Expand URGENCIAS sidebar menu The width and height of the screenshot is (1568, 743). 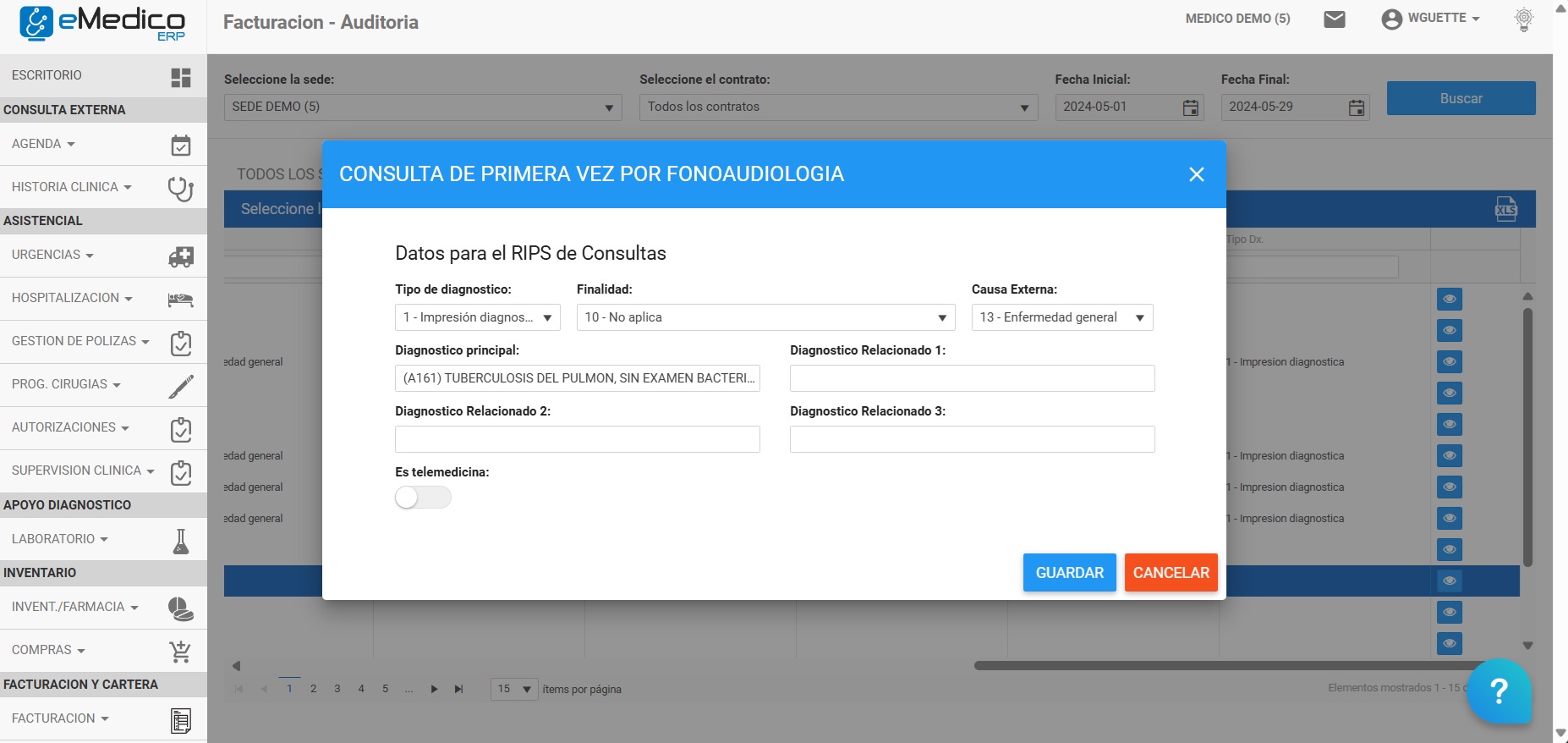52,255
